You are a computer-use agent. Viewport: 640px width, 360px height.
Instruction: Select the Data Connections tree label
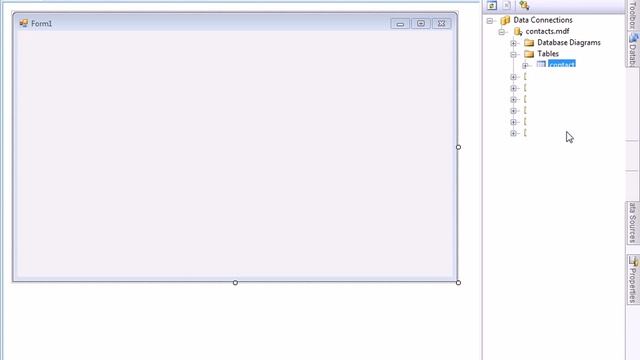pos(543,20)
